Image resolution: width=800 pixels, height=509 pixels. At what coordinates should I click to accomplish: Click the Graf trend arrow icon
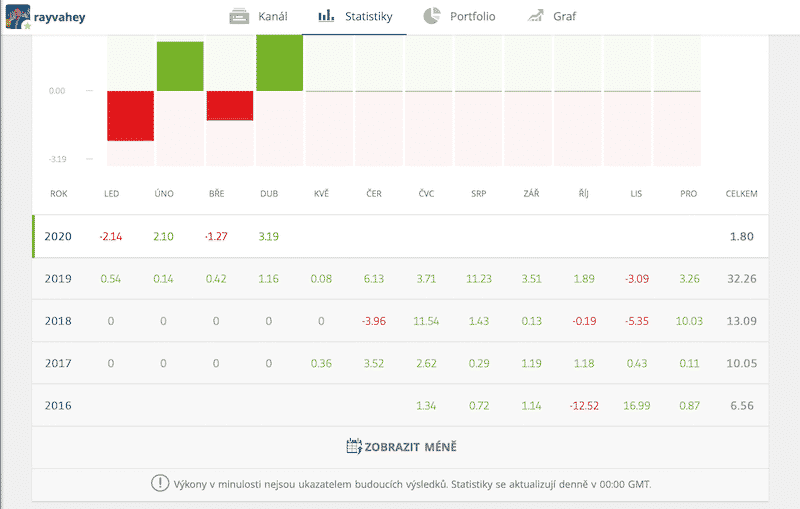coord(536,16)
